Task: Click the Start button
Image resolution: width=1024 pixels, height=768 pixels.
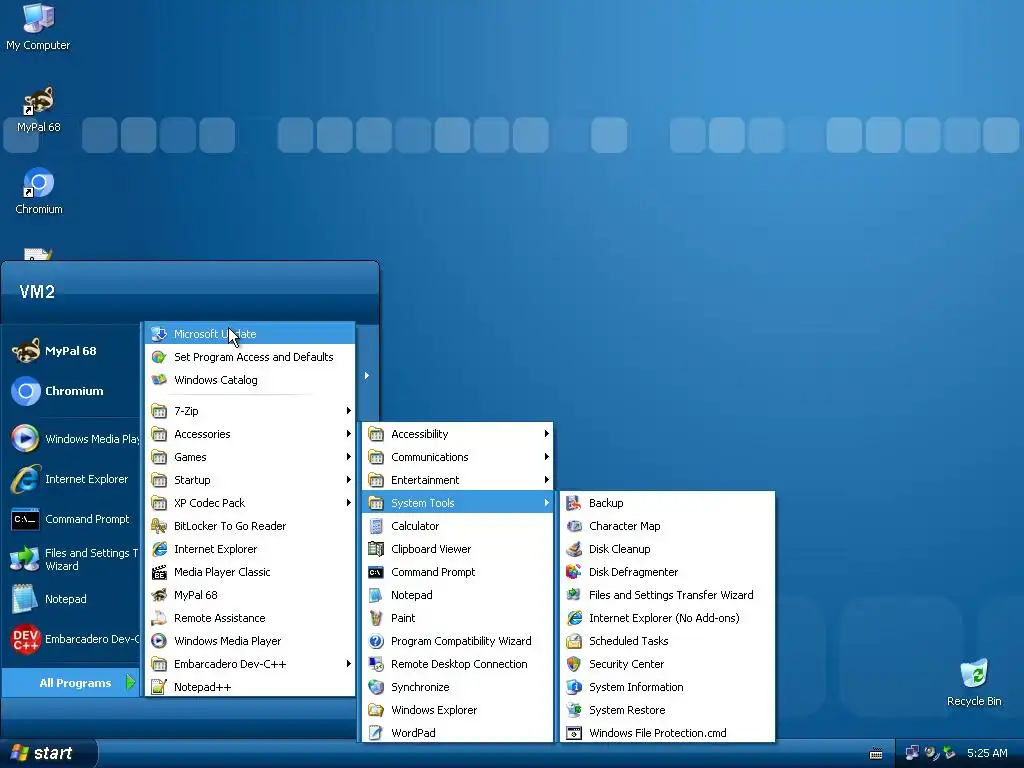Action: click(48, 753)
